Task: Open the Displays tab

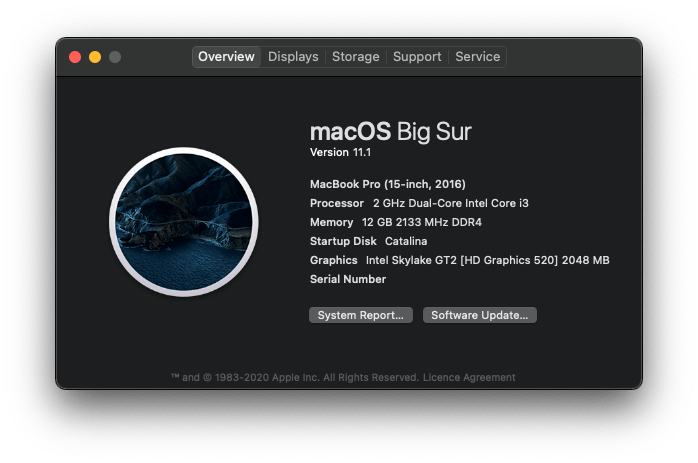Action: click(293, 57)
